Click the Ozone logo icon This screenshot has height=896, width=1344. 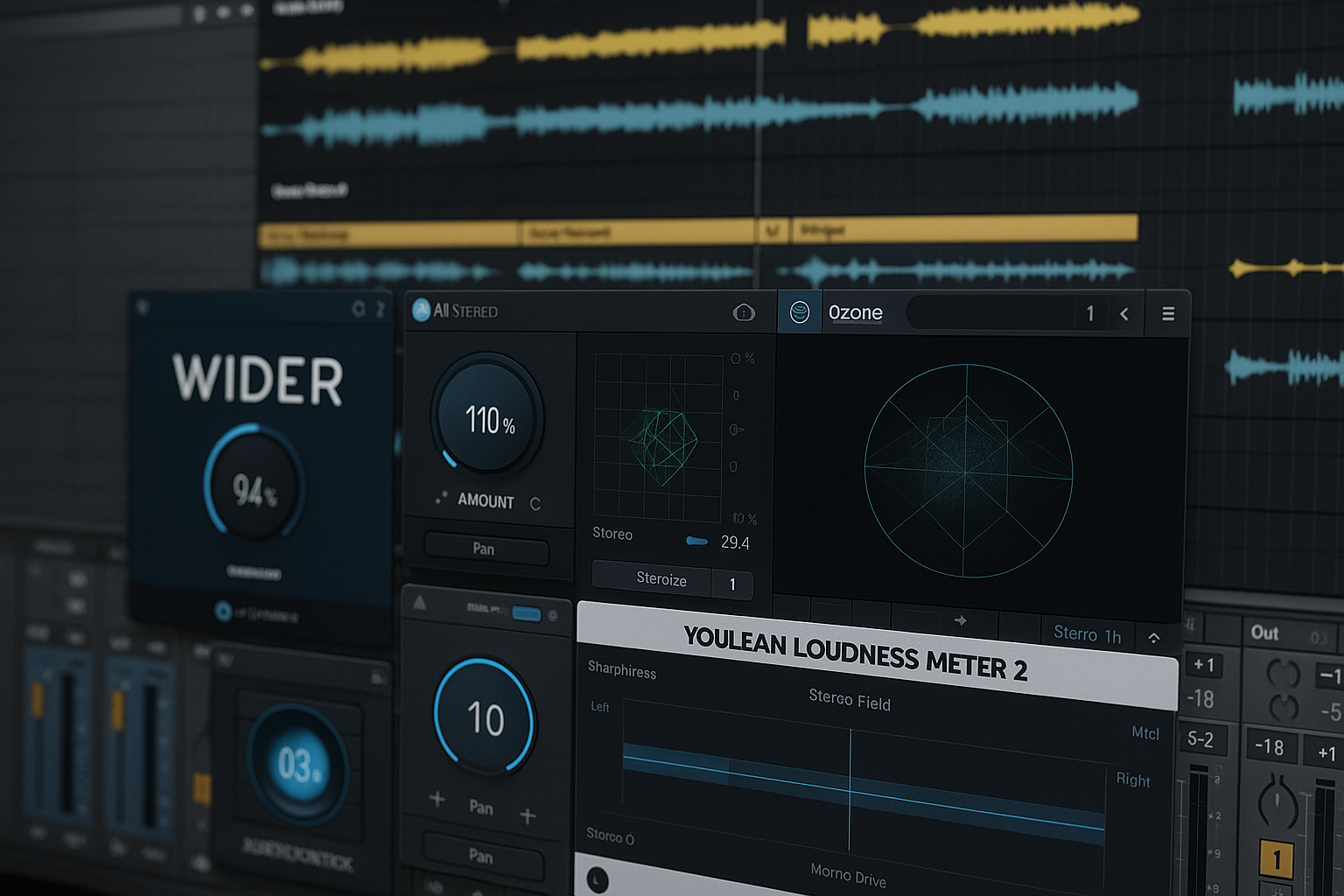click(799, 312)
